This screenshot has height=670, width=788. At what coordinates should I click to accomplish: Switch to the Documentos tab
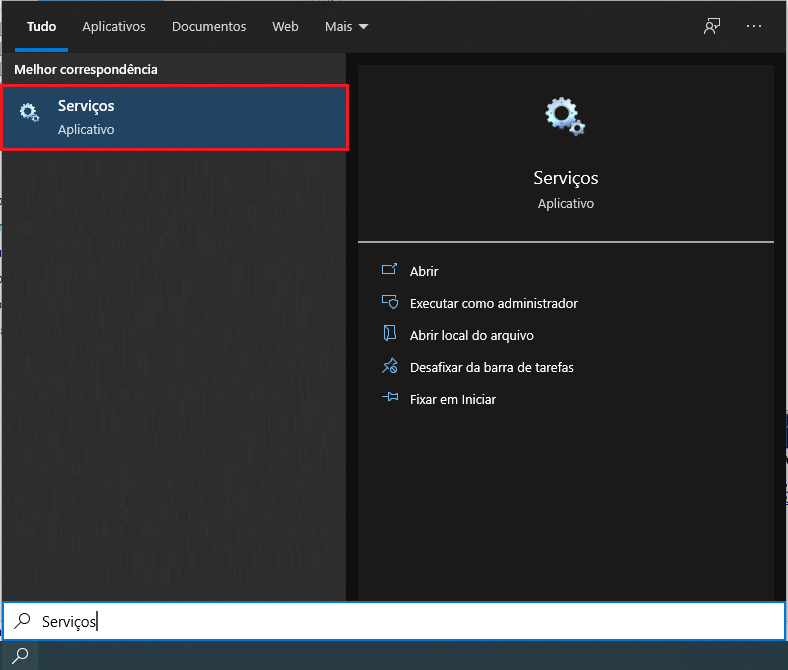tap(208, 27)
